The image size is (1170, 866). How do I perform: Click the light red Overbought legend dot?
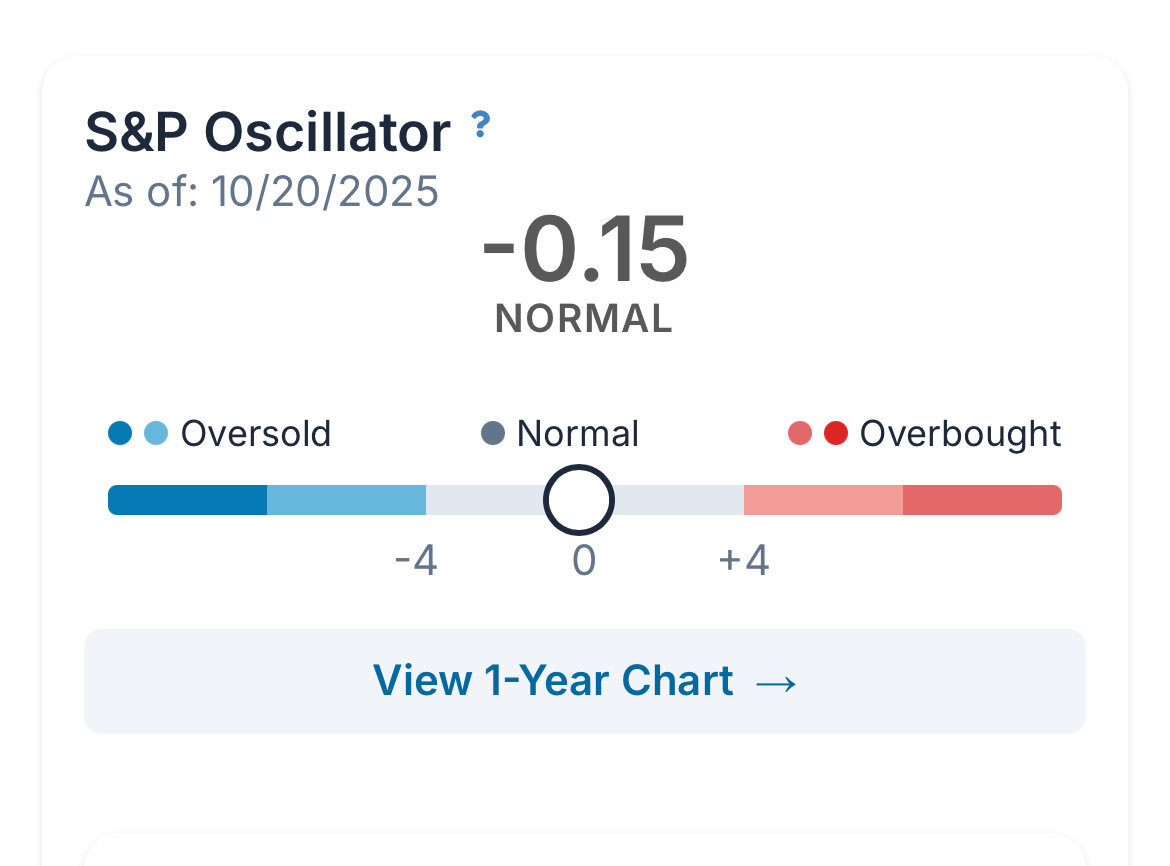800,434
